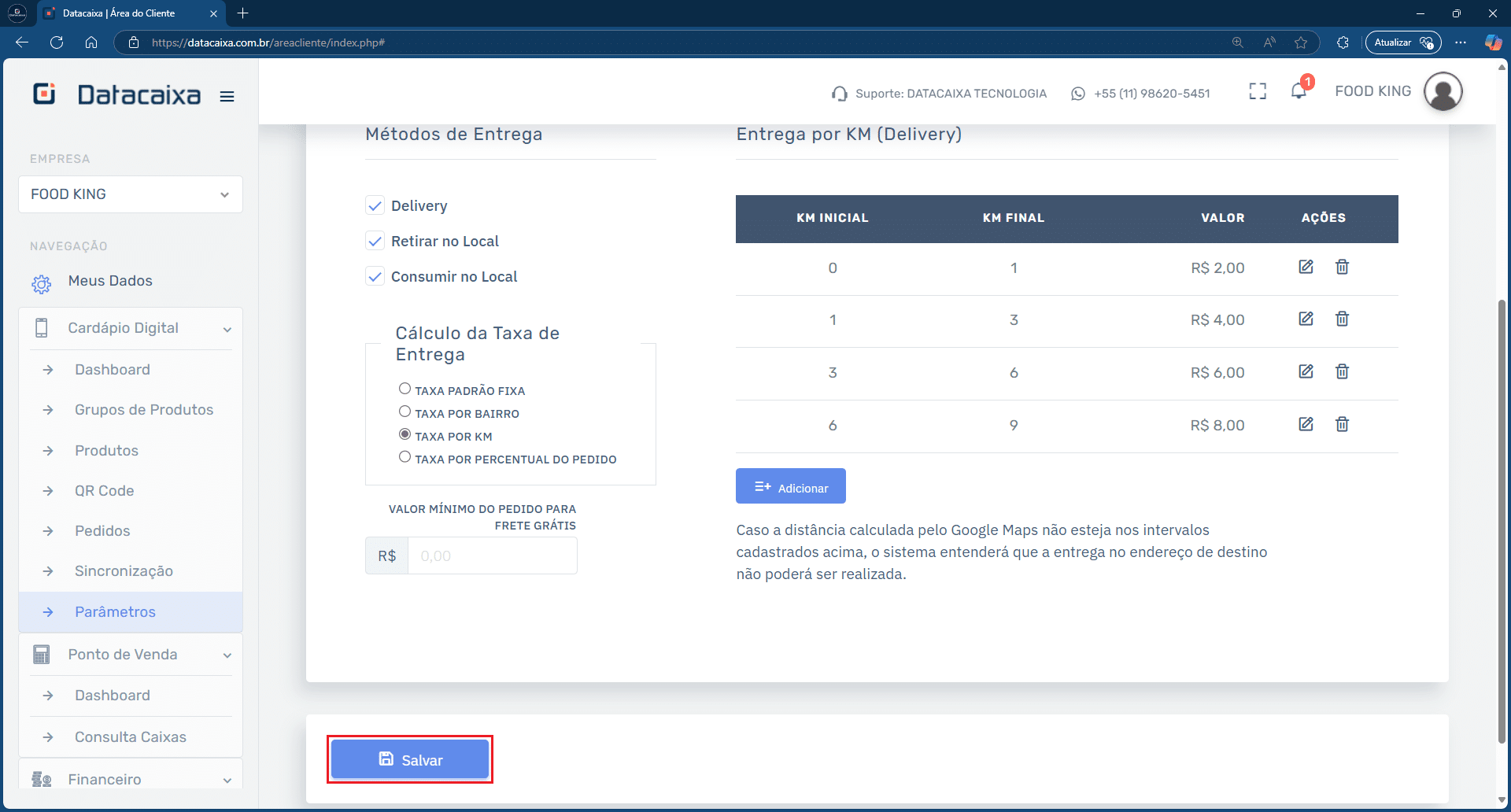The width and height of the screenshot is (1511, 812).
Task: Click the Datacaixa logo
Action: [116, 94]
